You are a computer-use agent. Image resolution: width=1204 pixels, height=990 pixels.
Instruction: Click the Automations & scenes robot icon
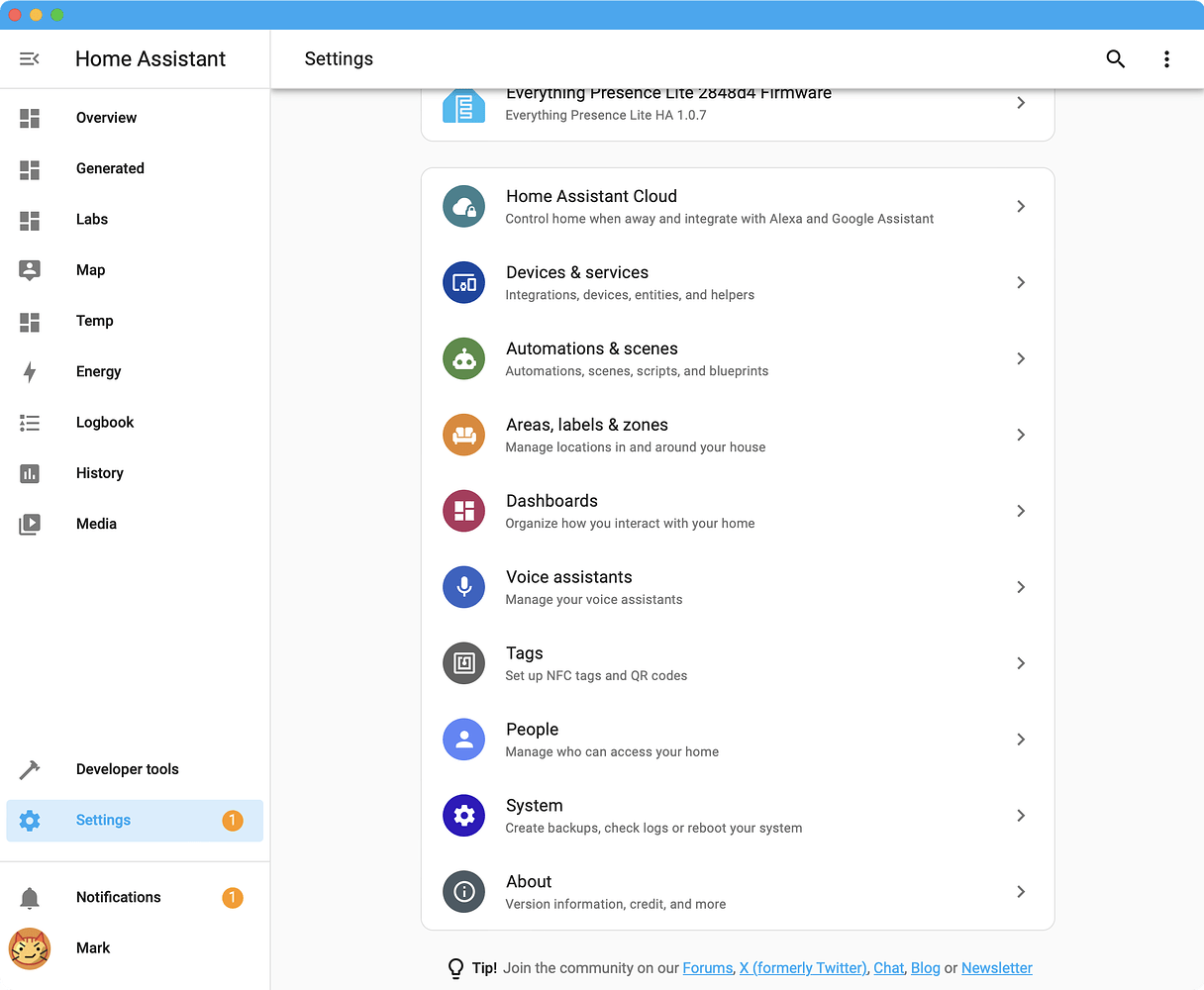pos(463,358)
